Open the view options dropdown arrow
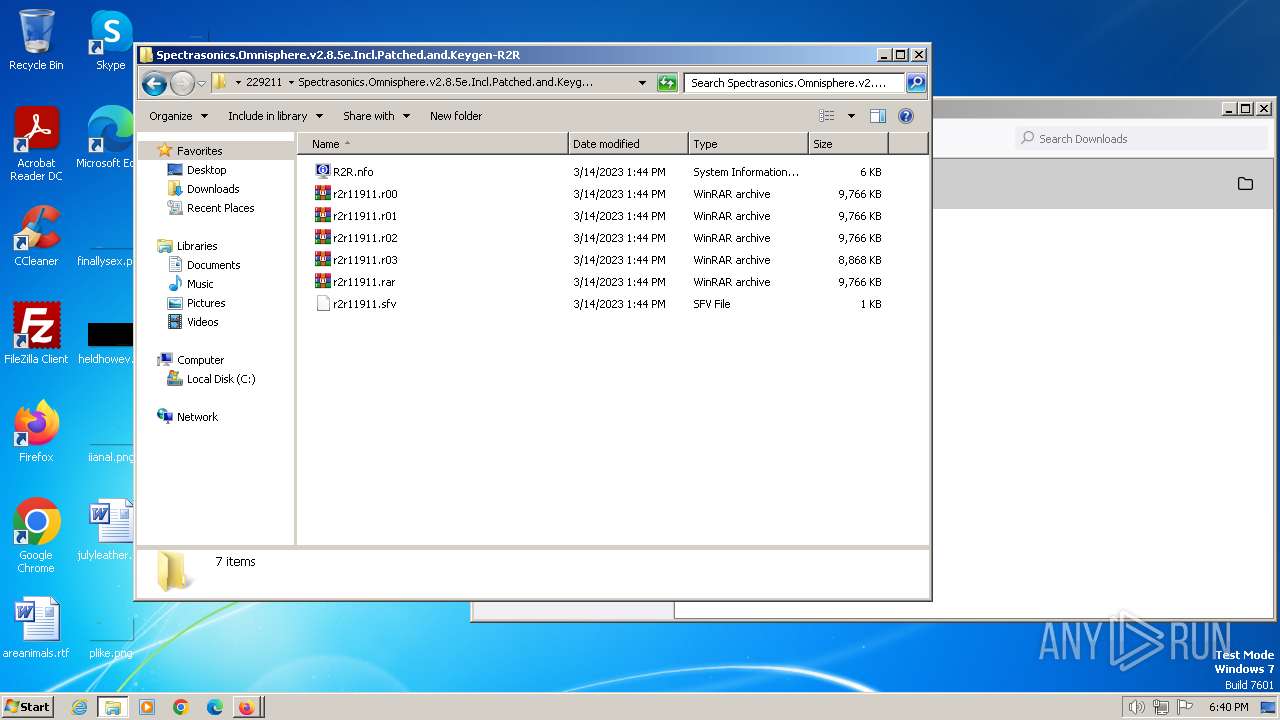Screen dimensions: 1280x720 coord(851,116)
